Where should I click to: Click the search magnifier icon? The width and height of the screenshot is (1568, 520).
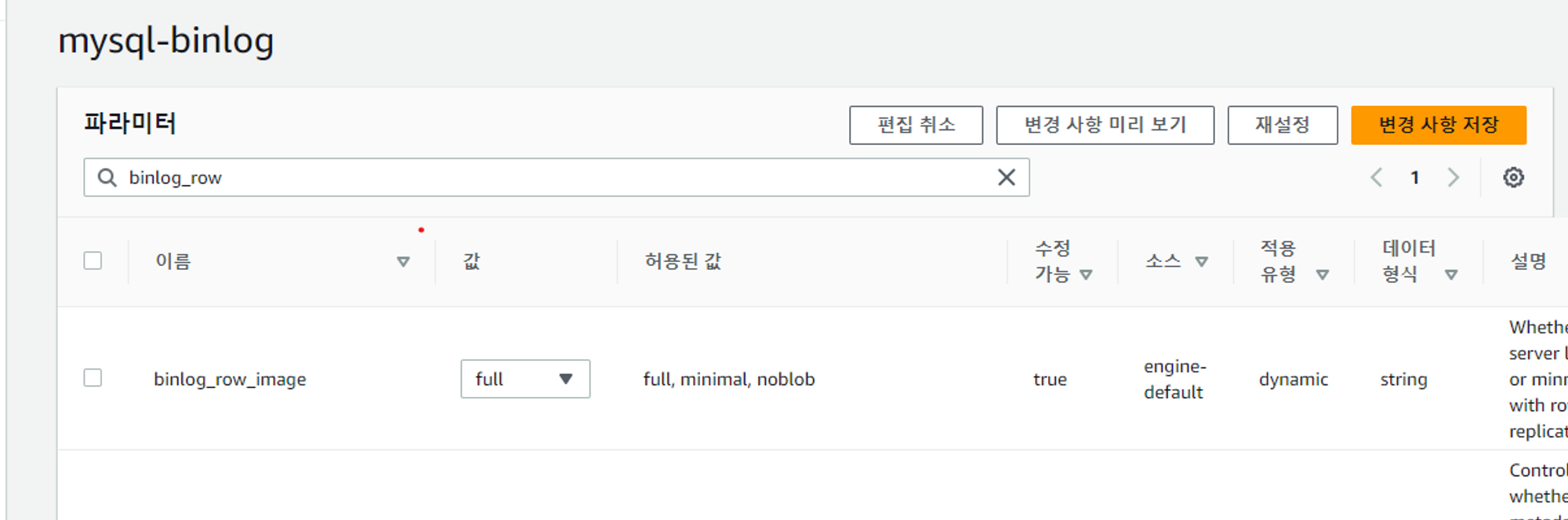107,177
